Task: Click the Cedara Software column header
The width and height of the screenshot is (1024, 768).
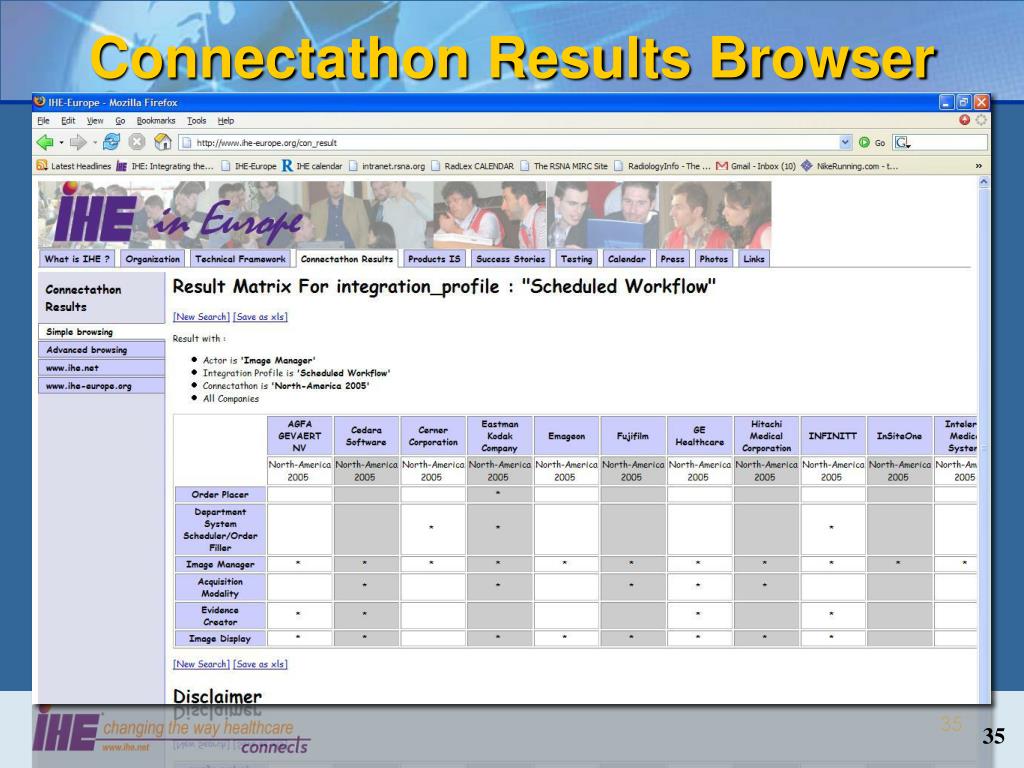Action: coord(366,436)
